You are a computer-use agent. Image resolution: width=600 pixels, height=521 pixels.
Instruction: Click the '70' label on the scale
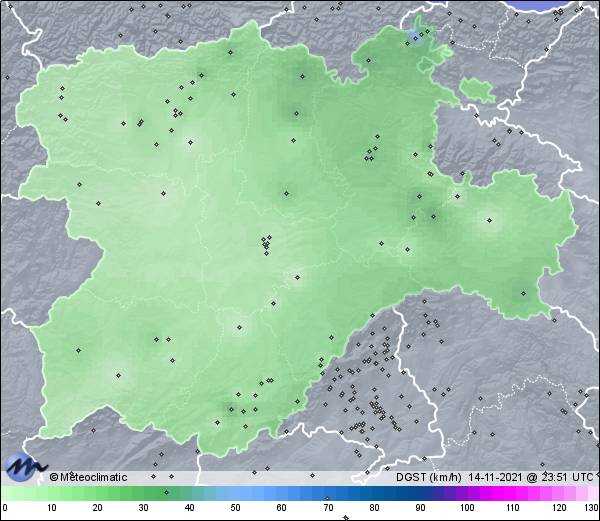[x=328, y=508]
